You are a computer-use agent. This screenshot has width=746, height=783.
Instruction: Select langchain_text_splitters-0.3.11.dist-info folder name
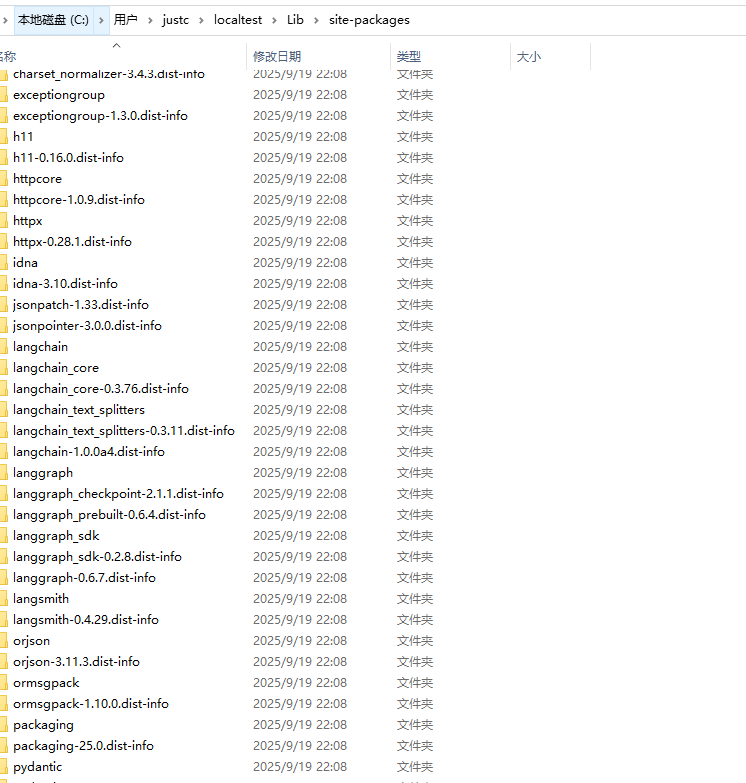[124, 430]
